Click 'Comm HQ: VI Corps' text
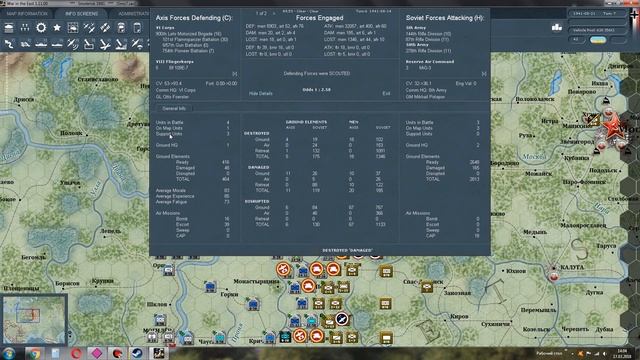This screenshot has width=640, height=360. coord(176,90)
